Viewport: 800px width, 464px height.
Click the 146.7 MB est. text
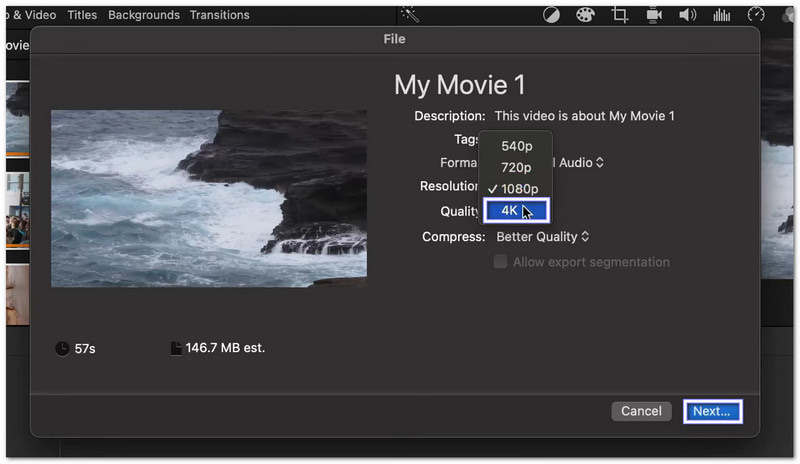(x=225, y=348)
